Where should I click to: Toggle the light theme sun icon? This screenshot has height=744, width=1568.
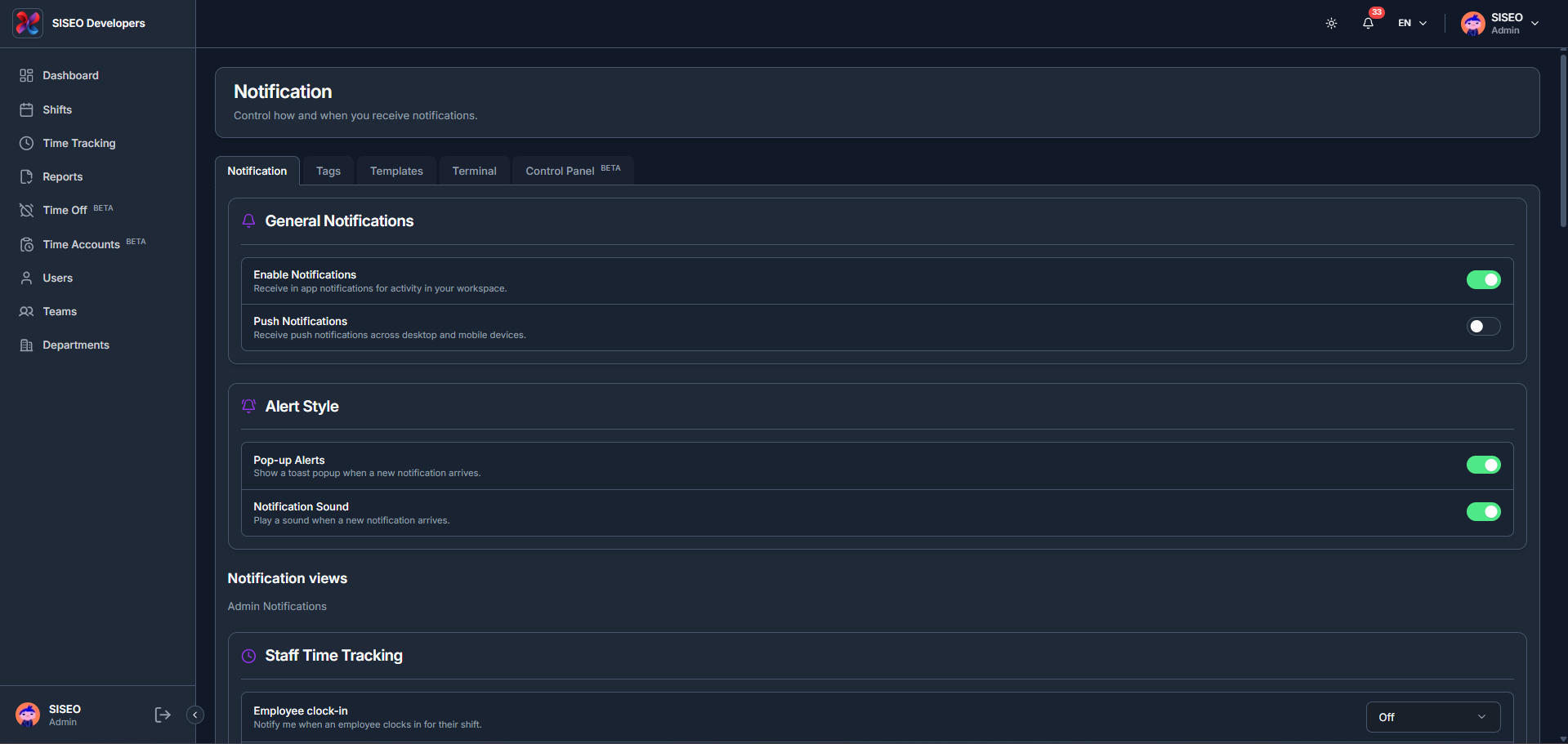pos(1331,23)
